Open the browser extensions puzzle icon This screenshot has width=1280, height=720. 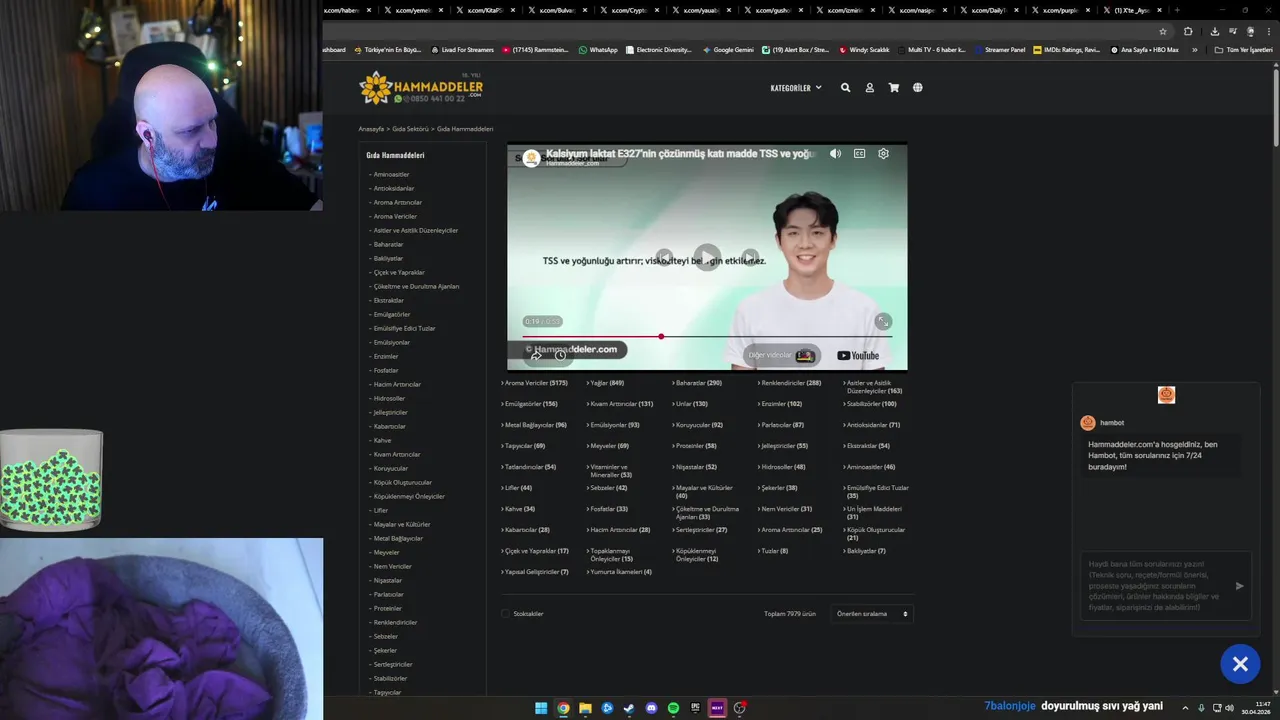click(x=1188, y=31)
